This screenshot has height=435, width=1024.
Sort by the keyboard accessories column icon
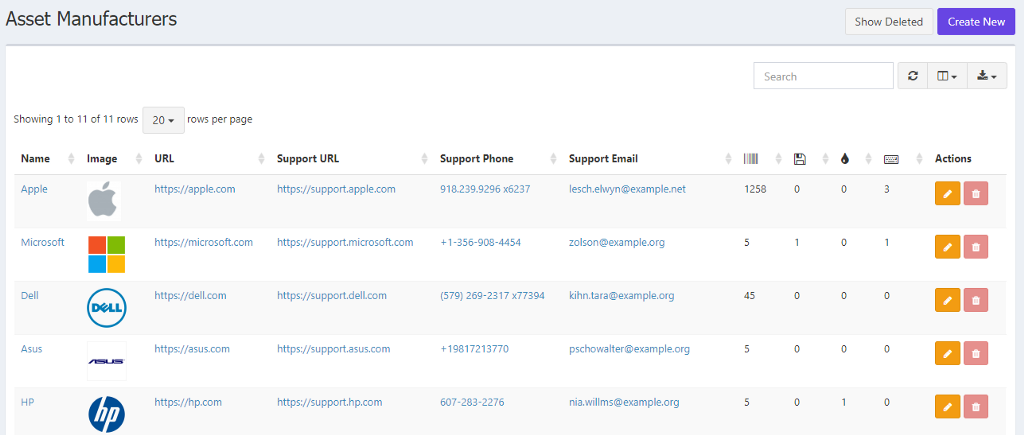(891, 159)
